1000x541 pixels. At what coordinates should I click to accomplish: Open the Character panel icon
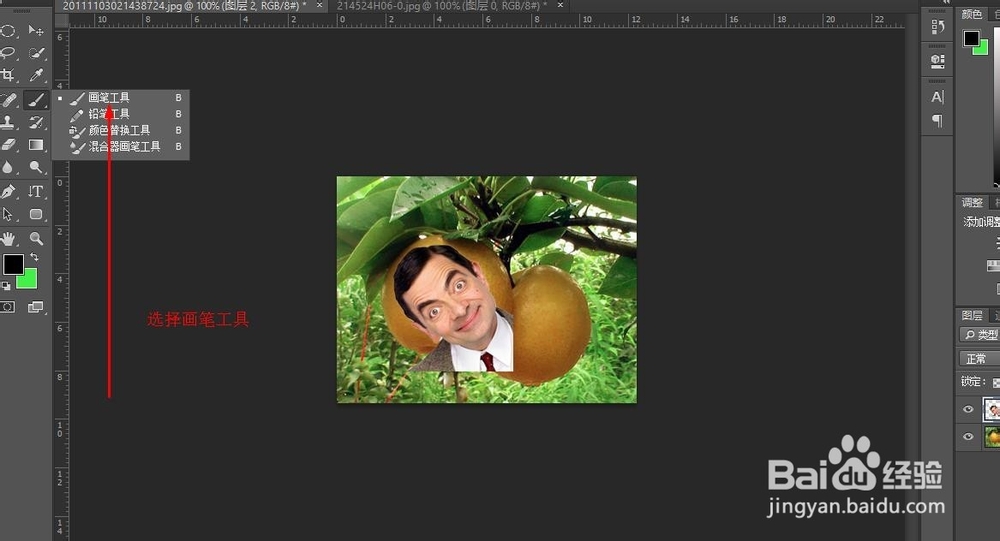coord(938,97)
